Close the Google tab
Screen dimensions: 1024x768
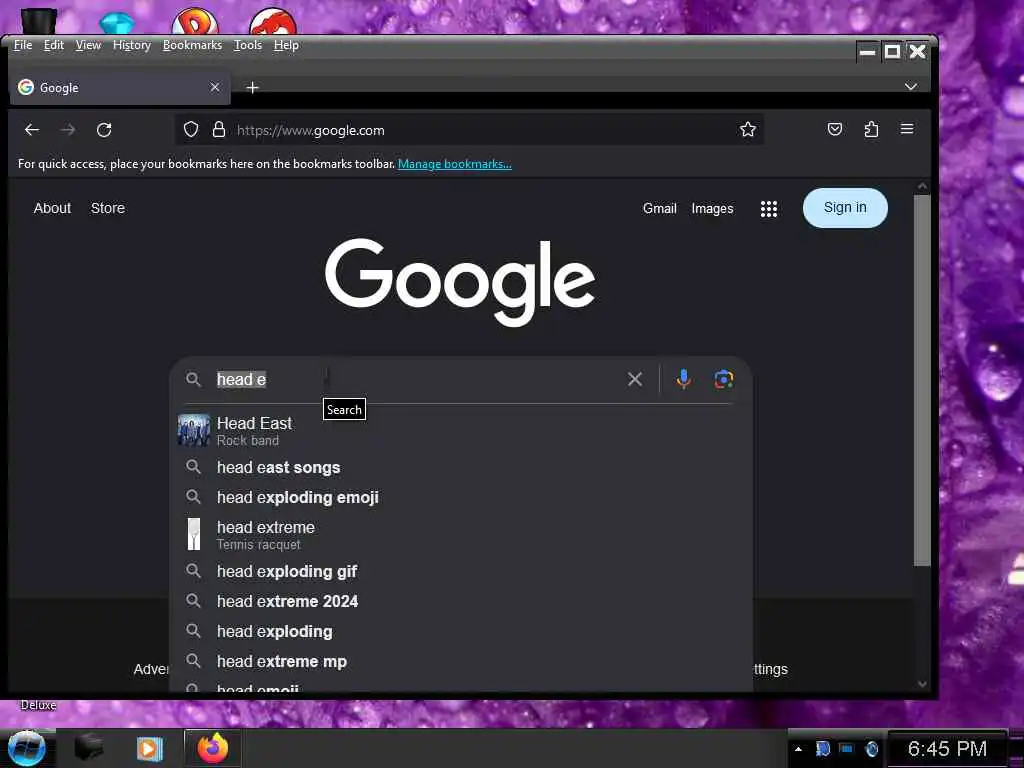pyautogui.click(x=215, y=87)
